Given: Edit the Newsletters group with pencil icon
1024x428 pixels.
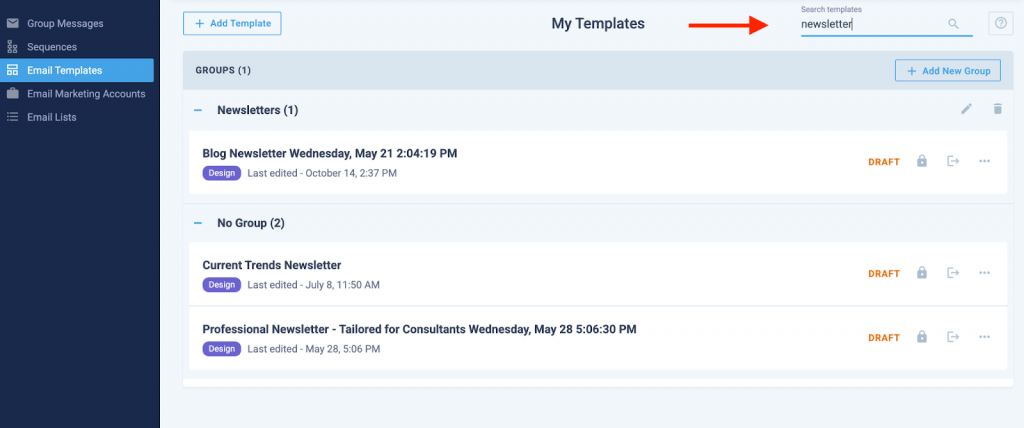Looking at the screenshot, I should (x=966, y=109).
